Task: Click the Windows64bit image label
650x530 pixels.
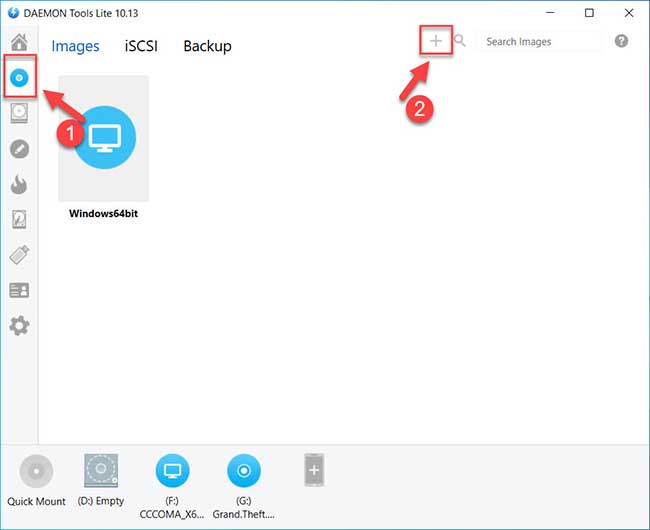Action: tap(104, 214)
